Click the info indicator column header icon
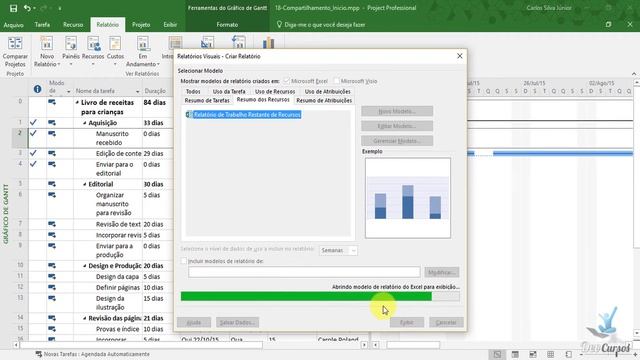Screen dimensions: 640x360 click(37, 89)
